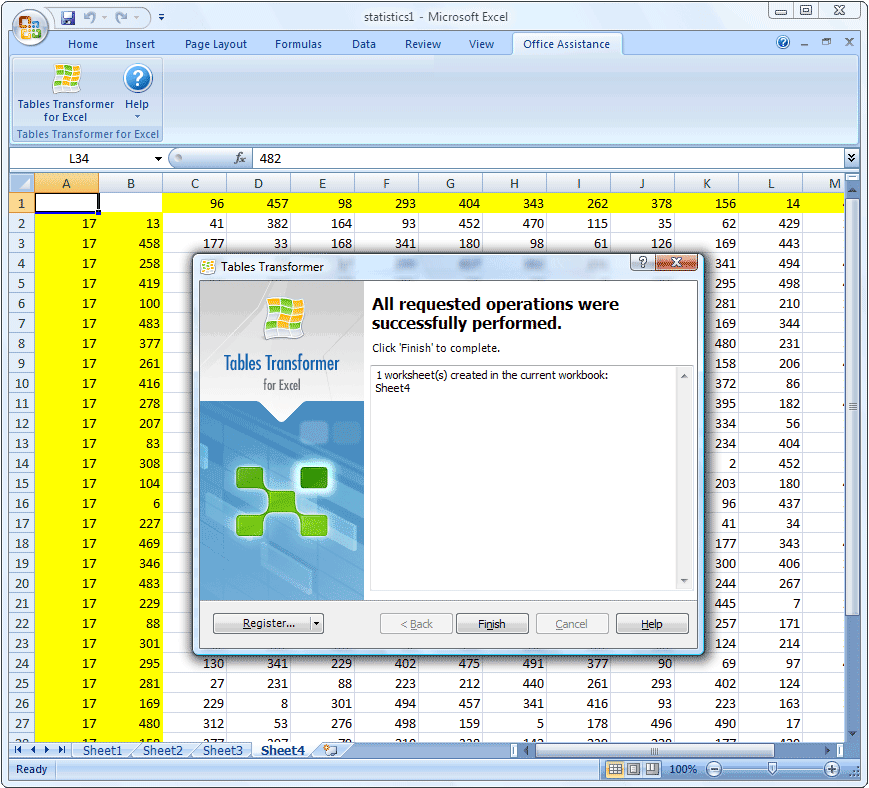
Task: Click the horizontal scrollbar left arrow
Action: coord(526,751)
